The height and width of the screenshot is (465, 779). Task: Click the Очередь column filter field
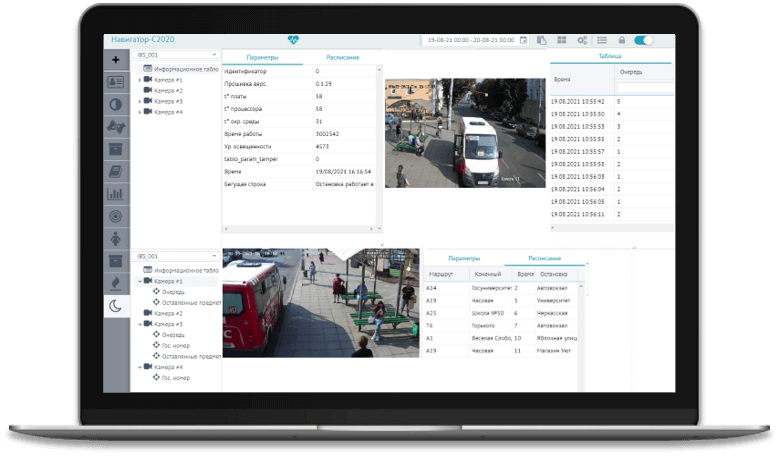point(643,88)
